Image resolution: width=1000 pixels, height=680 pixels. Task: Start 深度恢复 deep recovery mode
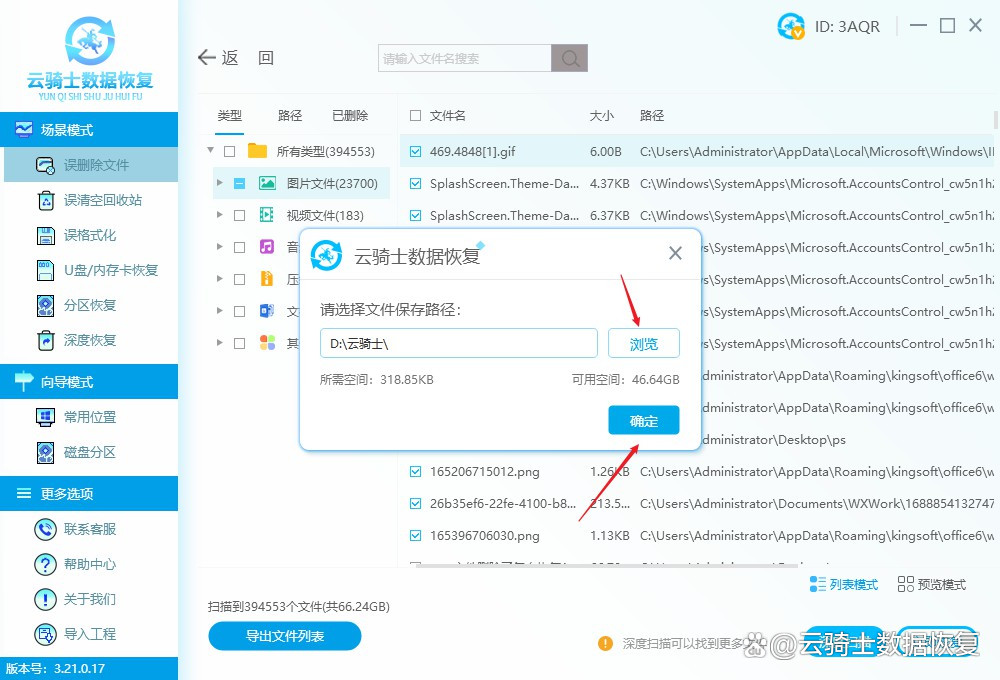tap(89, 340)
